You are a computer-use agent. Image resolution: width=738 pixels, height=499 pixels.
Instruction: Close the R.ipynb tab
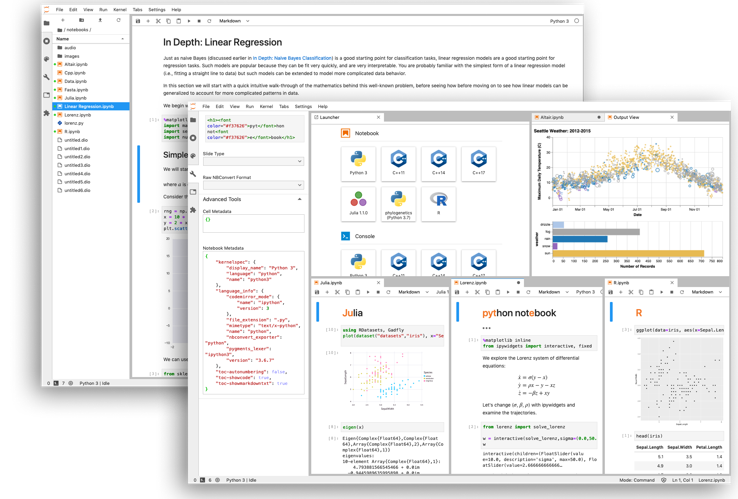672,283
